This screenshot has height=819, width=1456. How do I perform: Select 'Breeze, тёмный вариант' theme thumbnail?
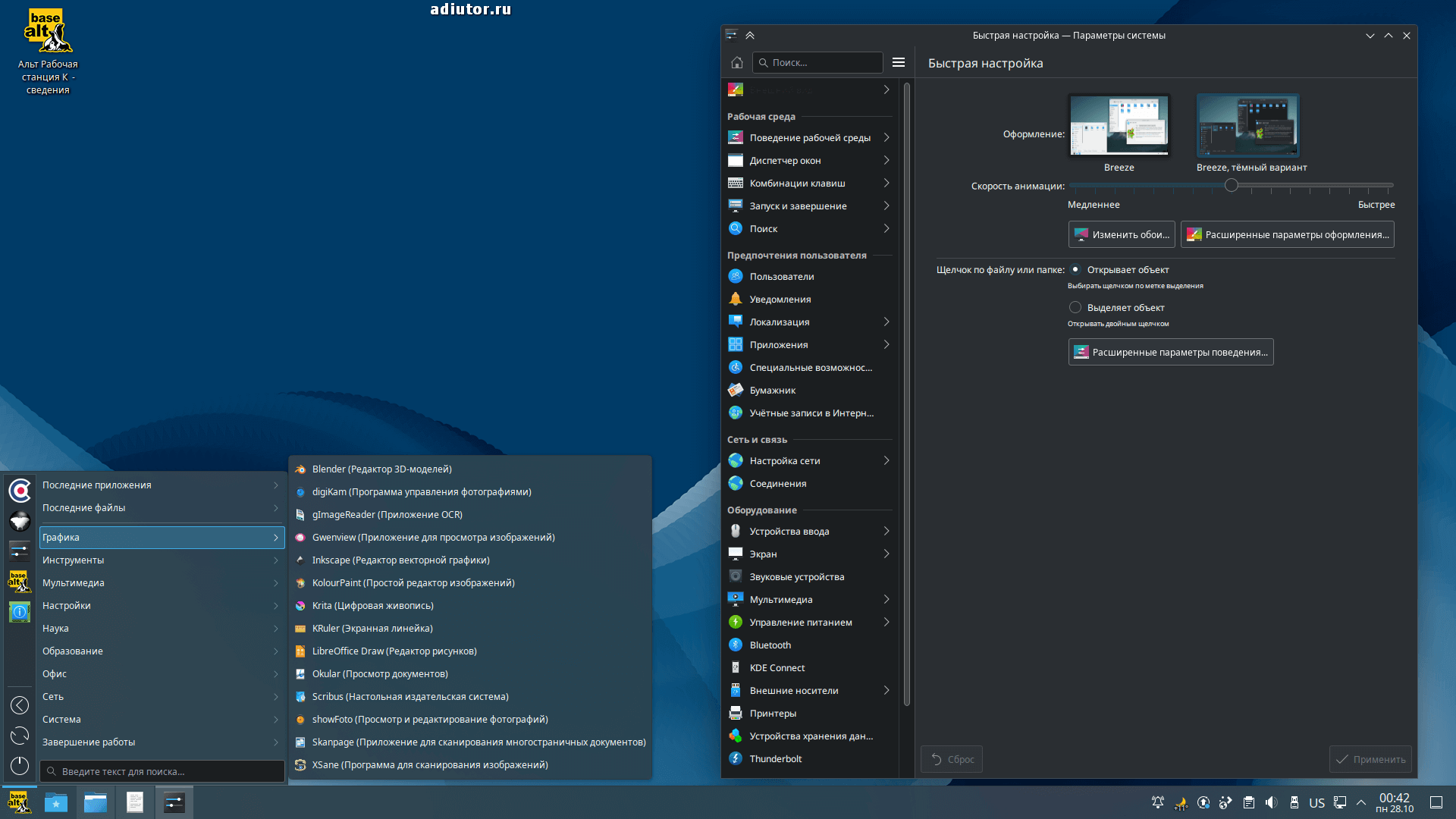coord(1248,126)
